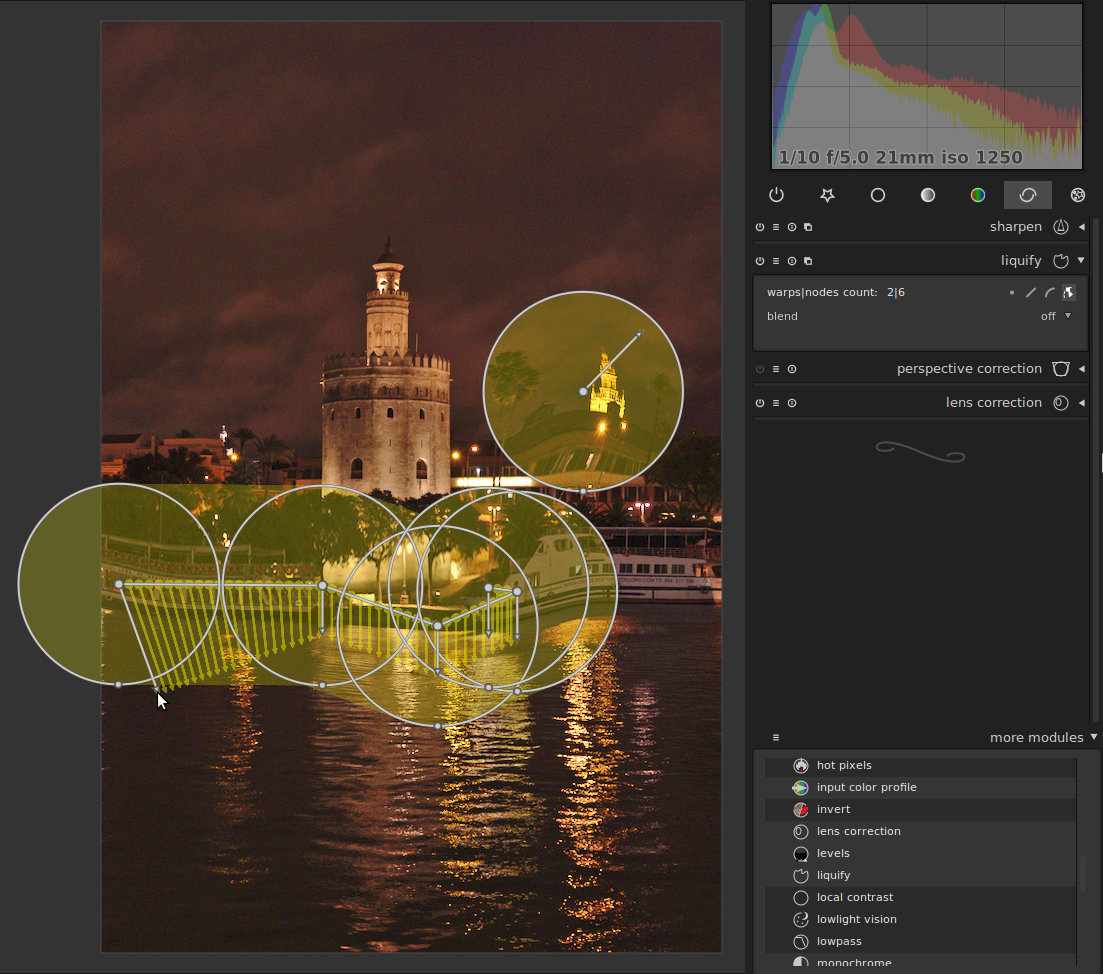Reset liquify module parameters
Image resolution: width=1103 pixels, height=974 pixels.
pos(792,261)
